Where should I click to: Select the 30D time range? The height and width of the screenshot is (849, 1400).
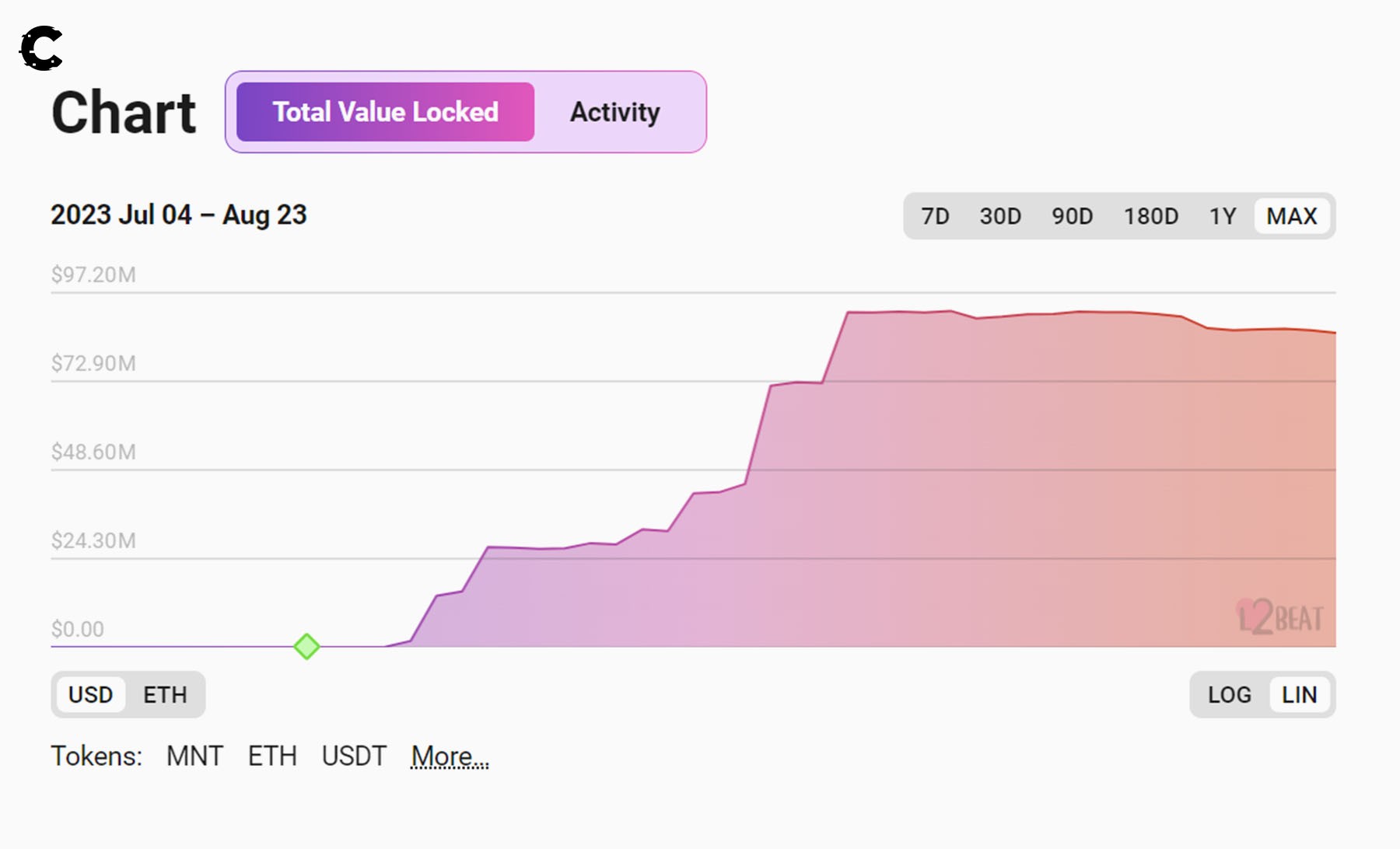(x=1000, y=216)
